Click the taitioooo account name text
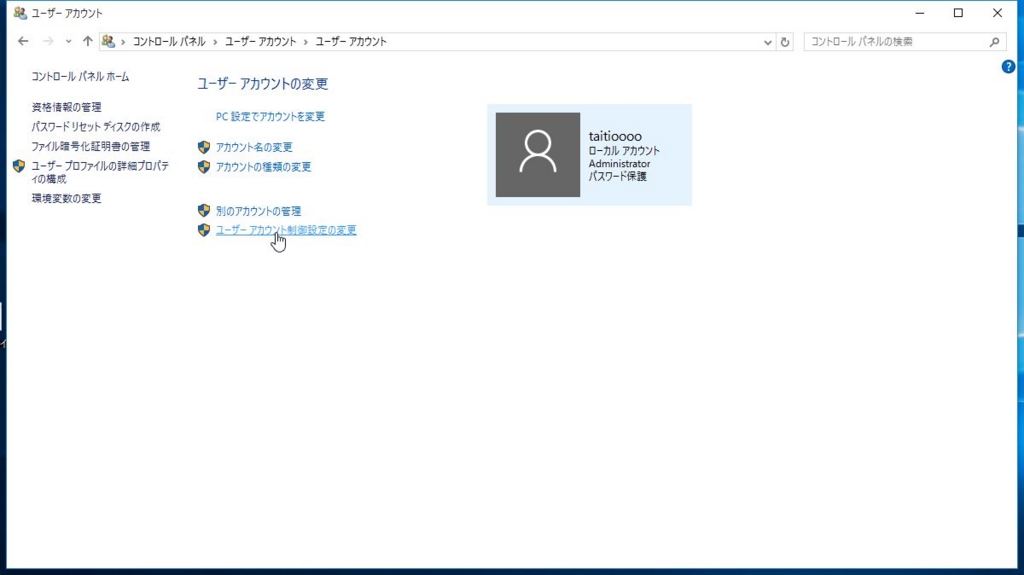This screenshot has width=1024, height=575. [x=615, y=136]
